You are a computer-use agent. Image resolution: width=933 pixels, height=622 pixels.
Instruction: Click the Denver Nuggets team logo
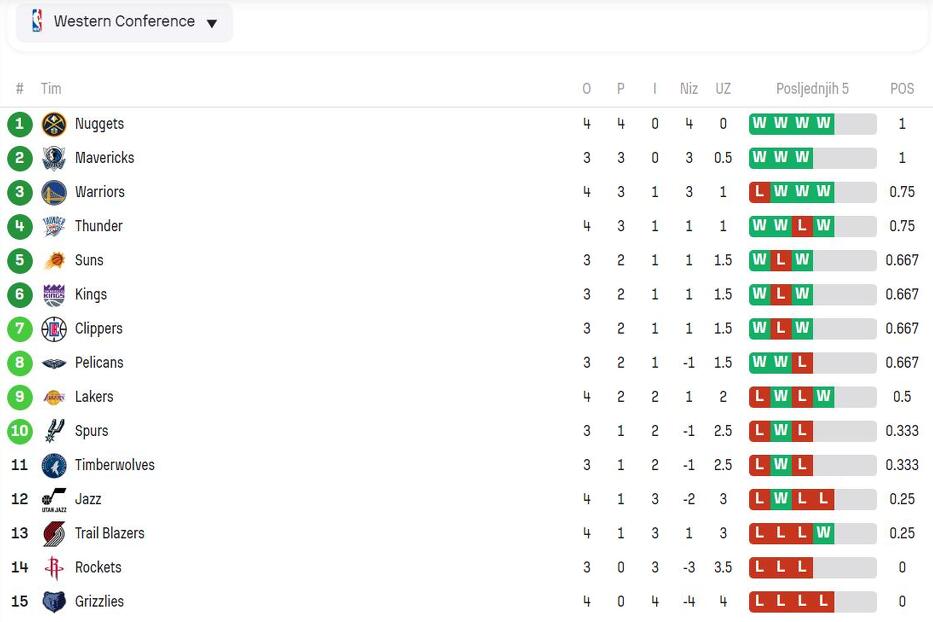tap(54, 124)
